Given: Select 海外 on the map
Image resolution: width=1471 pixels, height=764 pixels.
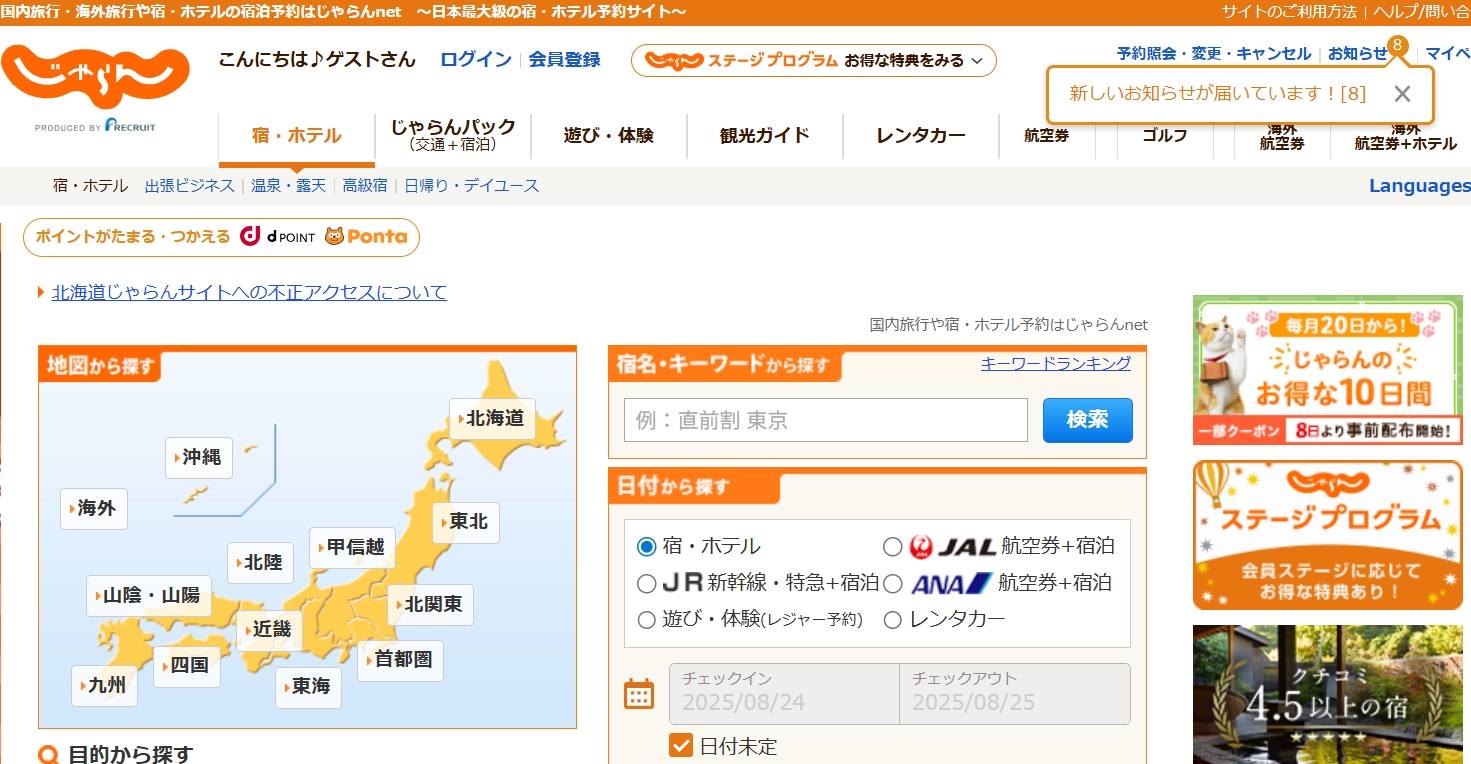Looking at the screenshot, I should point(94,508).
